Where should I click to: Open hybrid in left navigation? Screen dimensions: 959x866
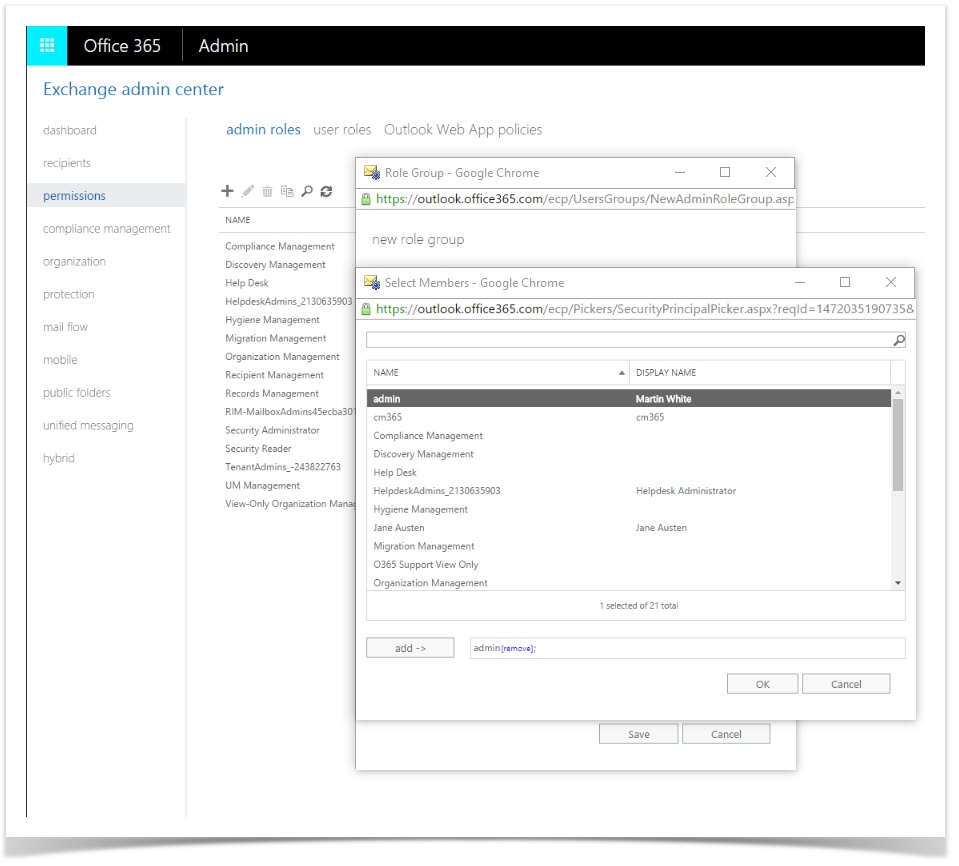[x=59, y=459]
